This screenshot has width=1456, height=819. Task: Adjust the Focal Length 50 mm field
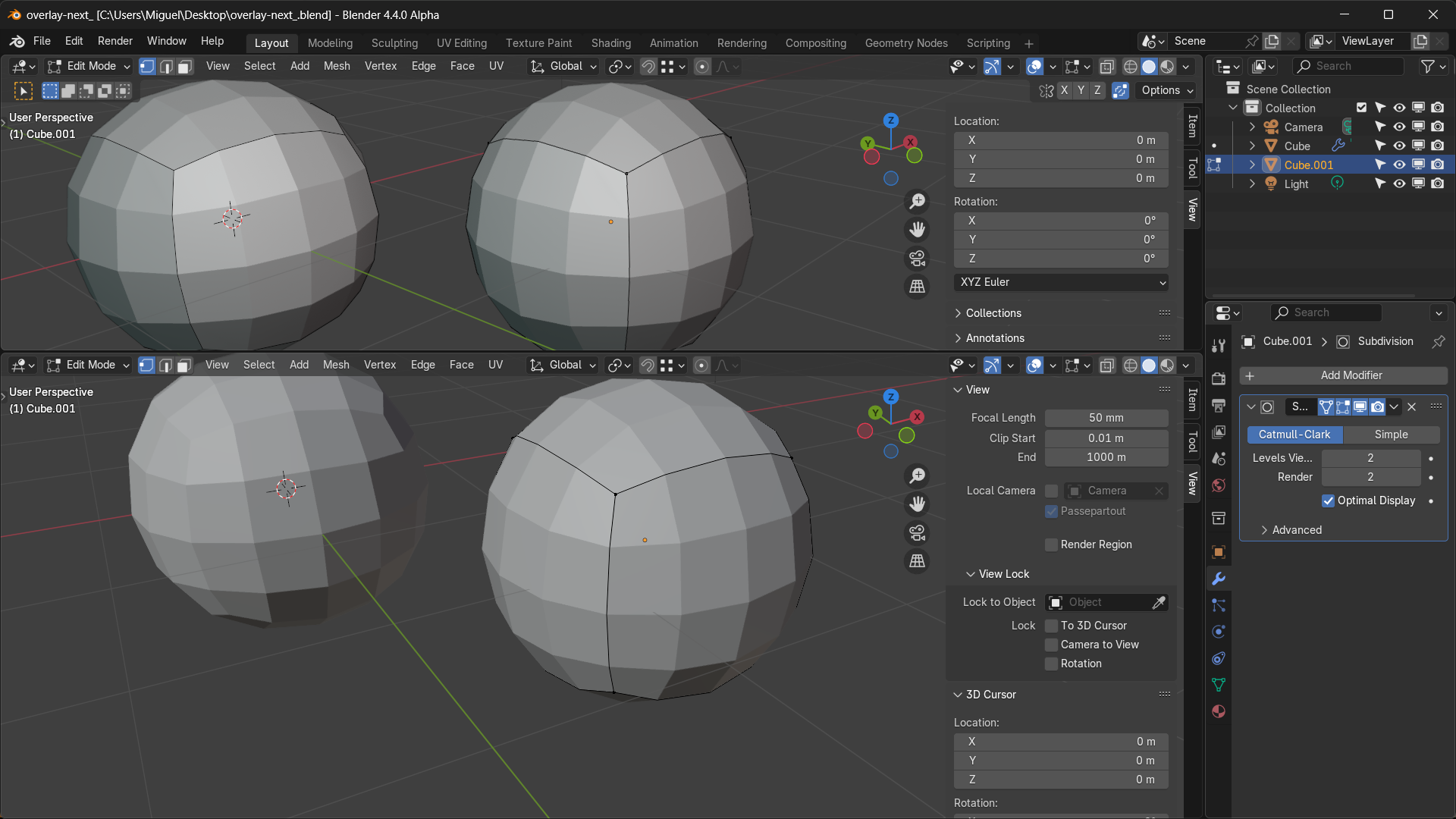[1106, 418]
